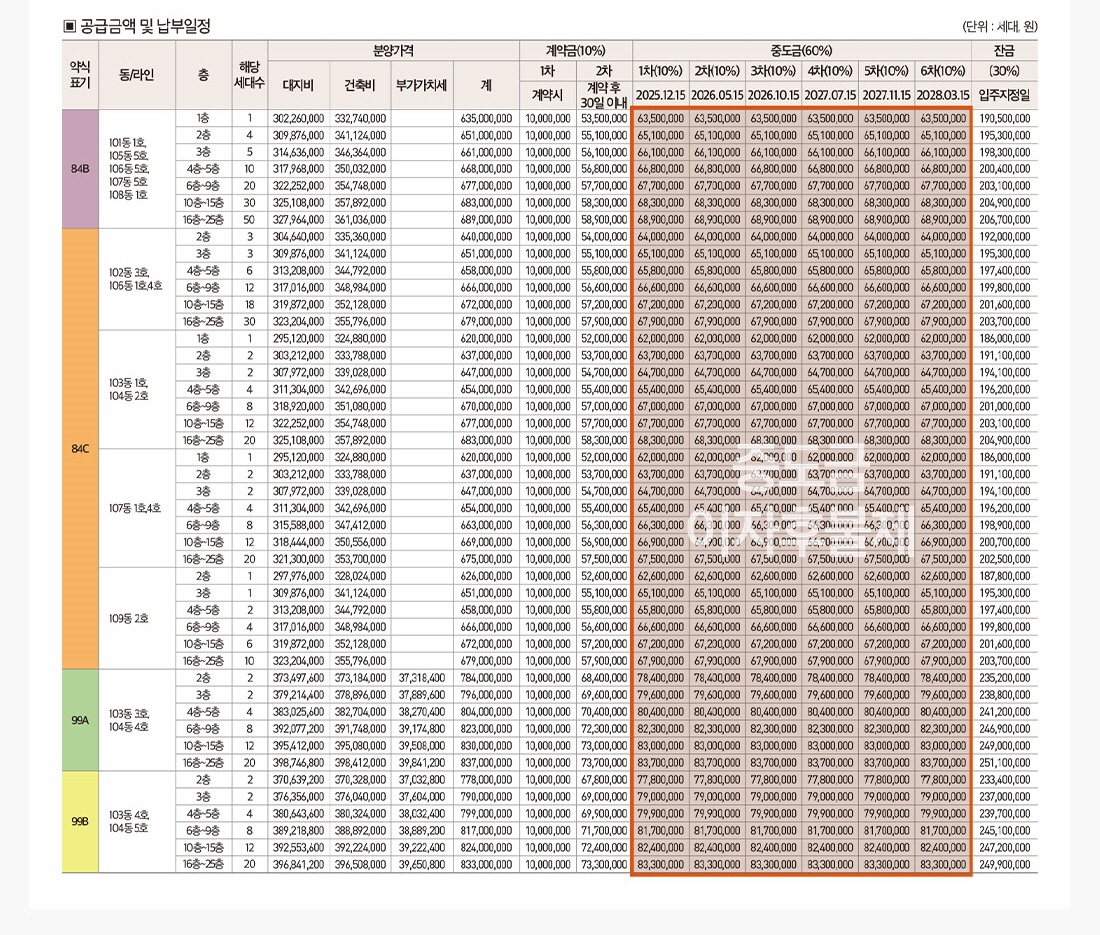The image size is (1100, 935).
Task: Select the land cost 304,640,000
Action: pos(298,237)
